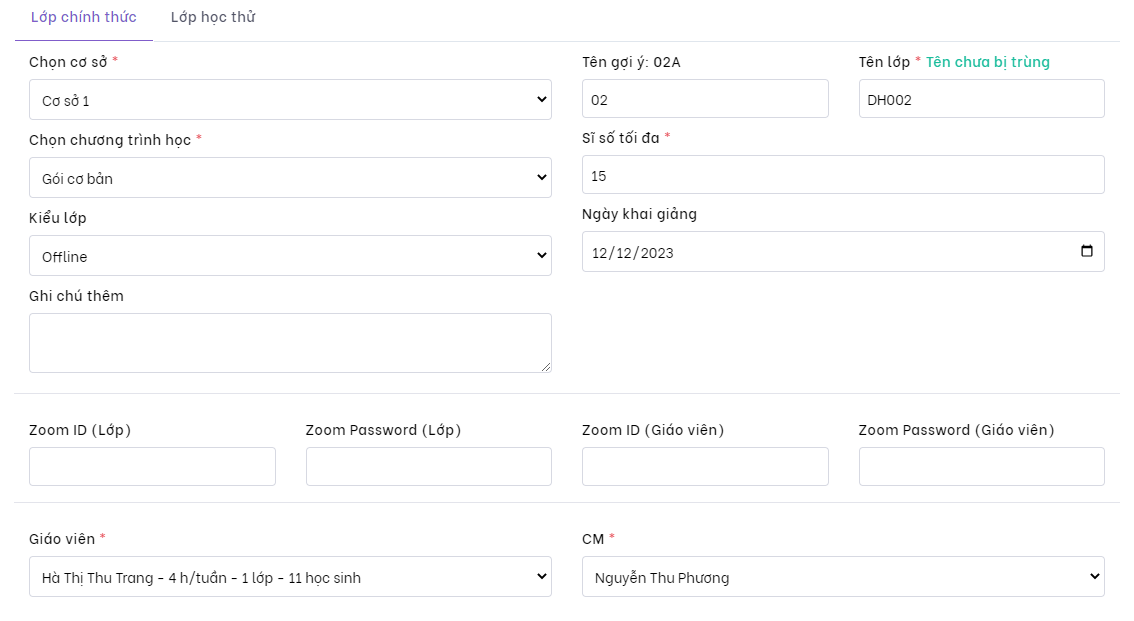The height and width of the screenshot is (621, 1134).
Task: Focus the Tên lớp field with DH002
Action: click(981, 99)
